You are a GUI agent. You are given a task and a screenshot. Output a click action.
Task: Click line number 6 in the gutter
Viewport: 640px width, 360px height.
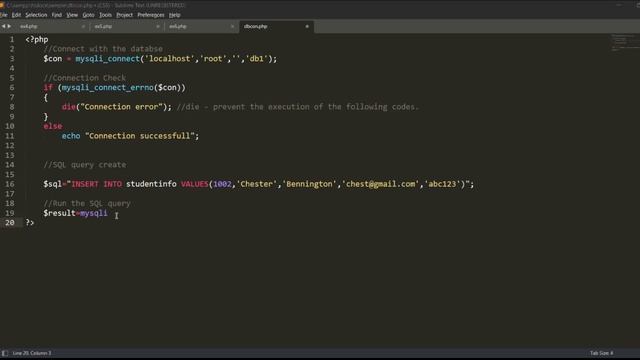coord(12,88)
